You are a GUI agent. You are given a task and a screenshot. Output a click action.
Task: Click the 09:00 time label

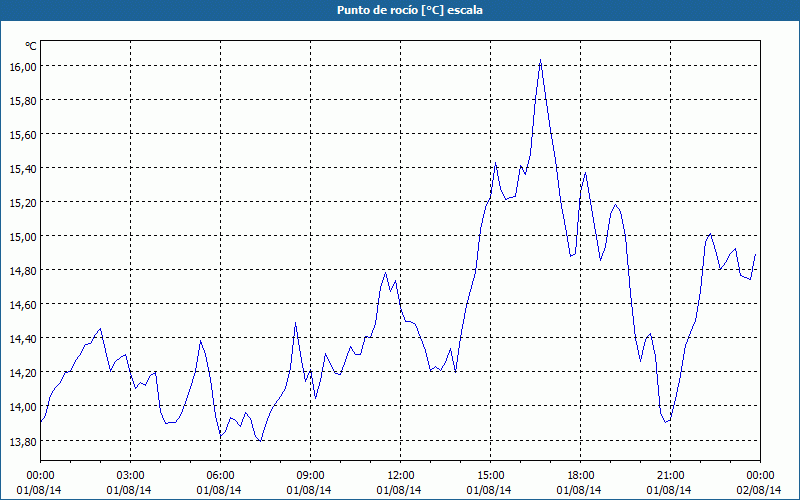310,476
